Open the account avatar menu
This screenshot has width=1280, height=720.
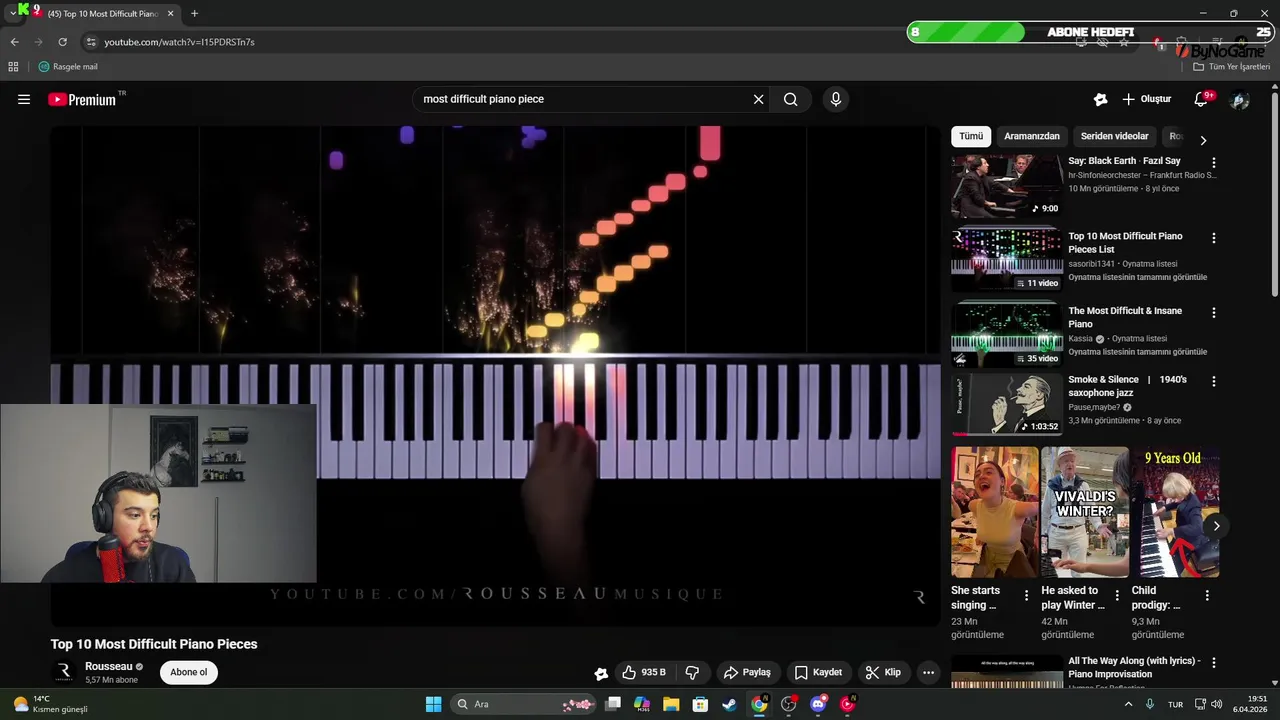tap(1239, 100)
